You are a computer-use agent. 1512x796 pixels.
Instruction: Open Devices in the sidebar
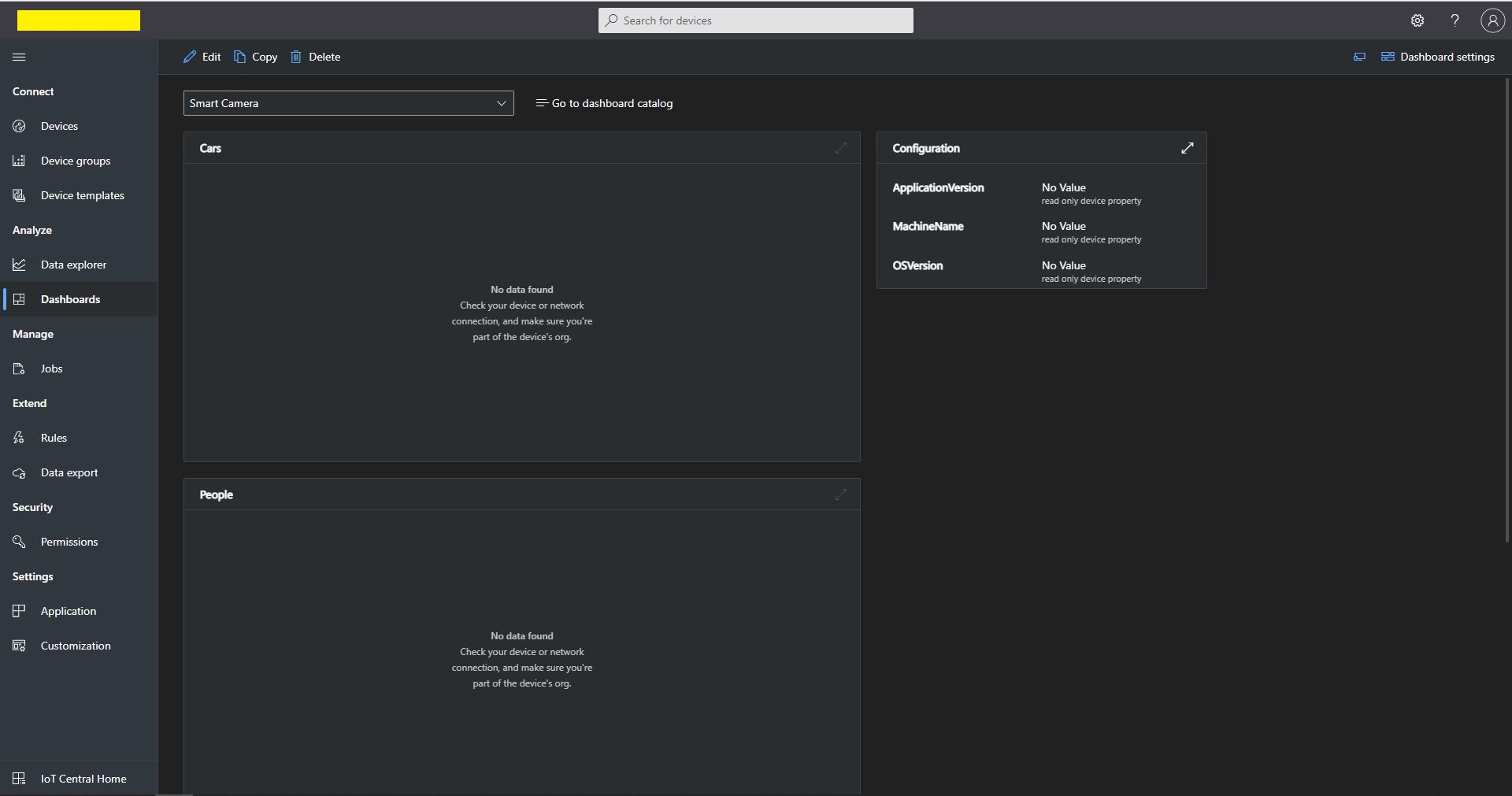59,126
